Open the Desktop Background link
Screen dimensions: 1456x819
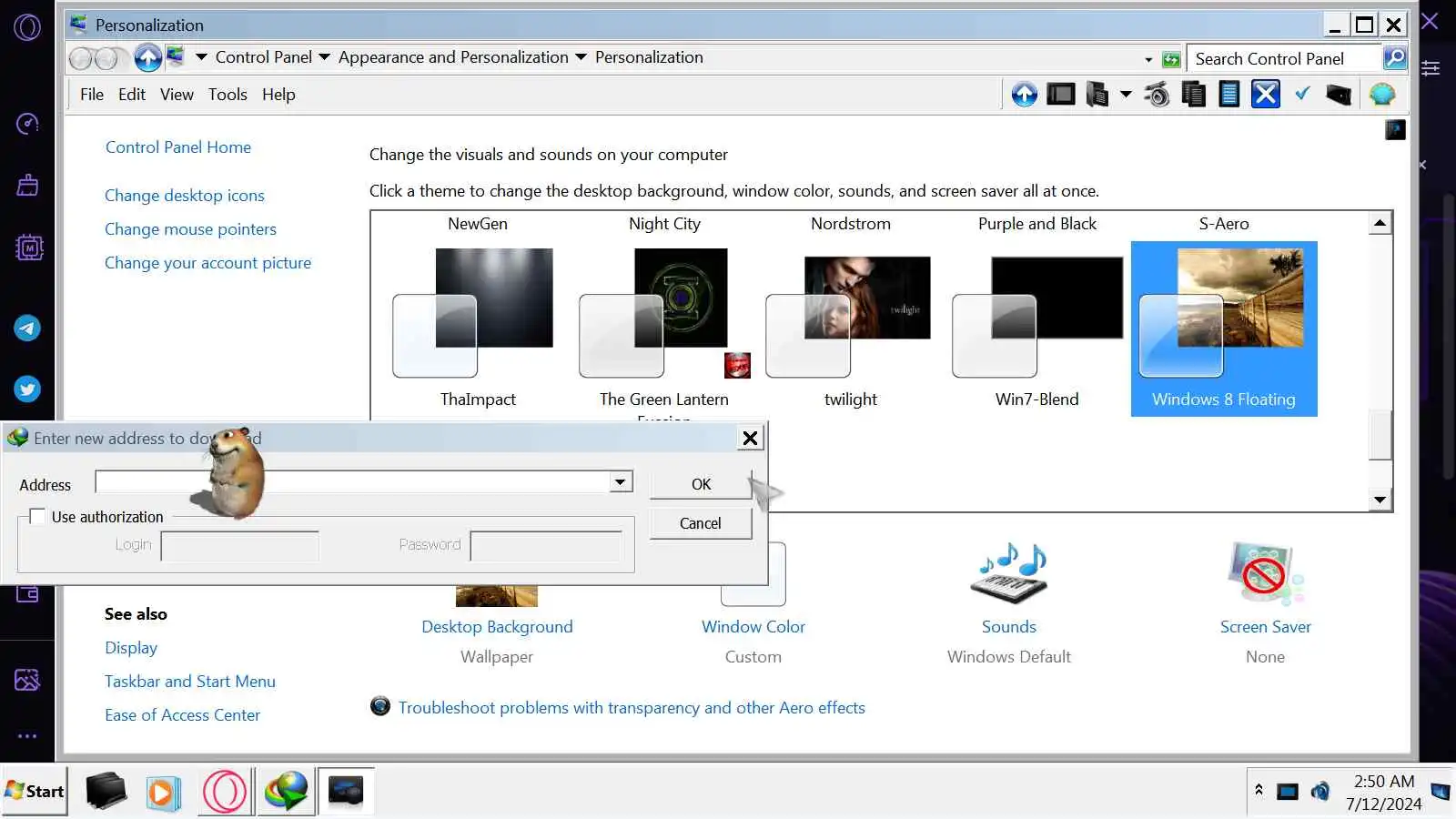click(497, 627)
